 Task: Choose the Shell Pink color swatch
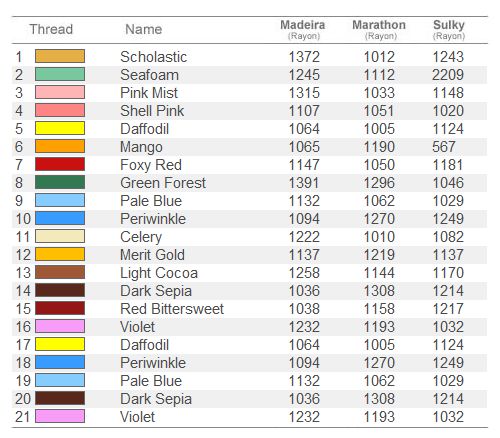(x=60, y=110)
